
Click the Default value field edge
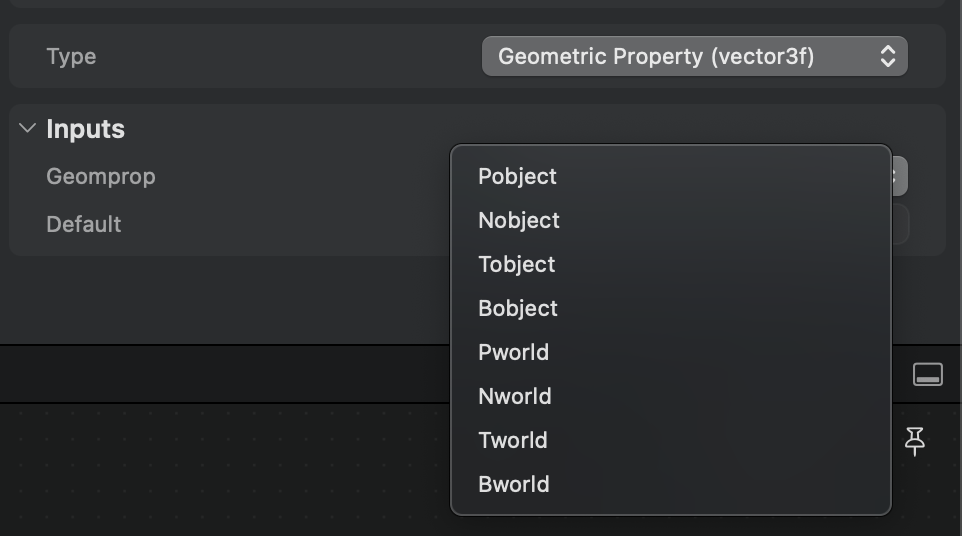(900, 224)
